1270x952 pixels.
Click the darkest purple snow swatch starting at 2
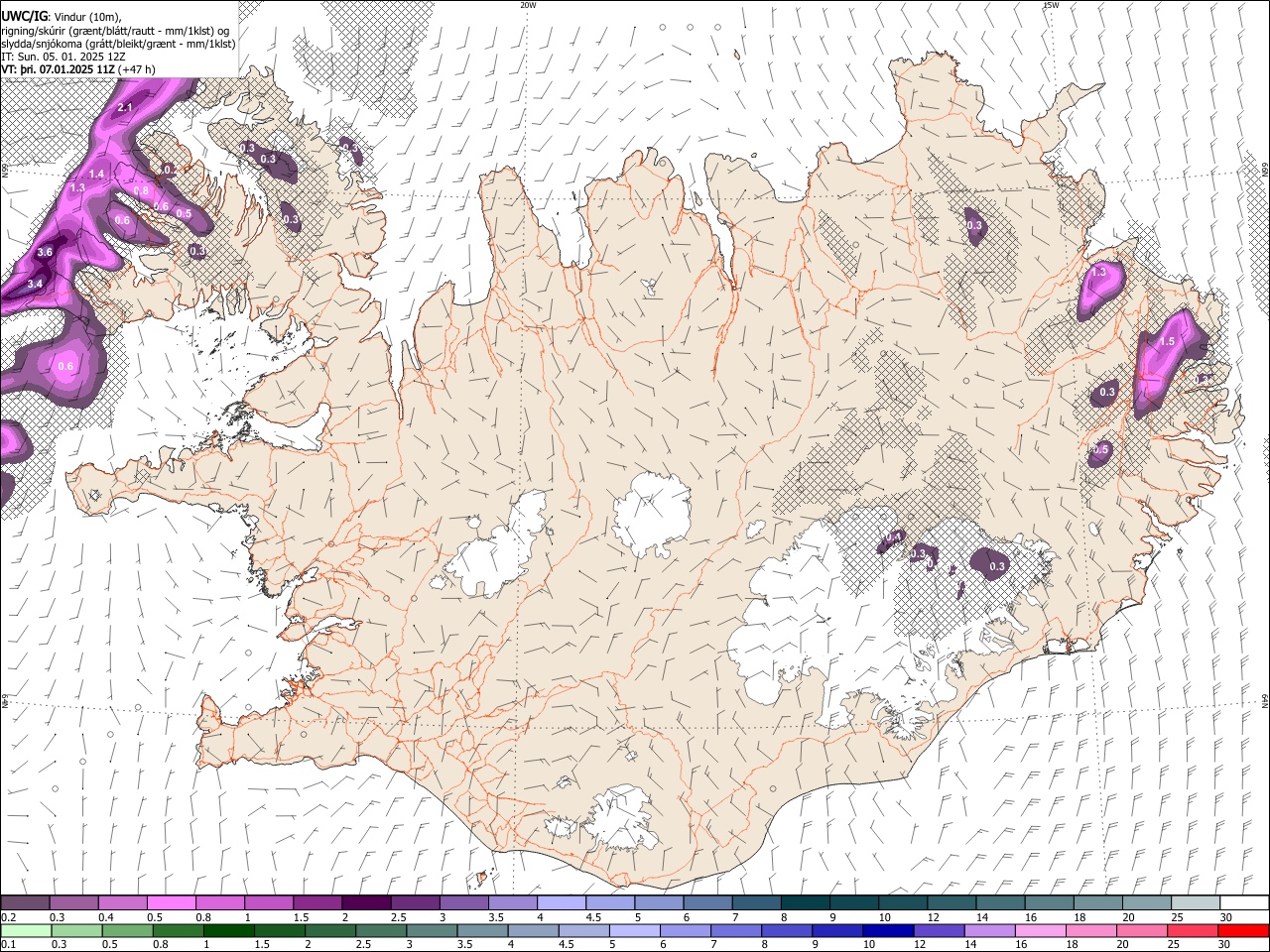click(366, 902)
